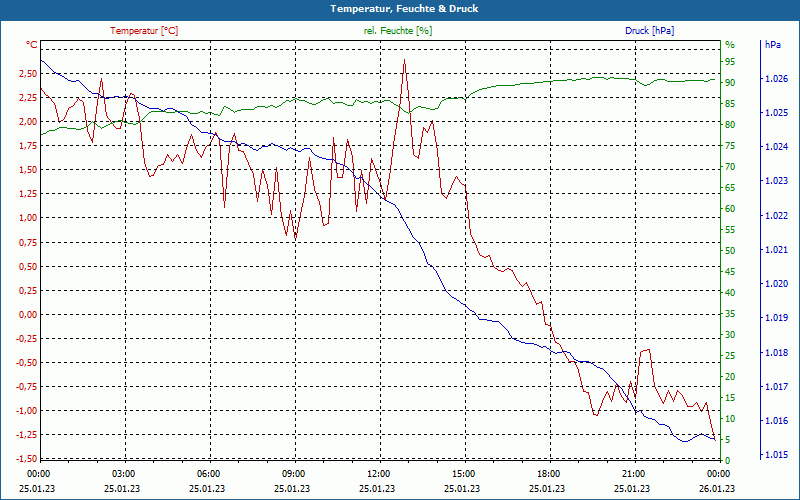The height and width of the screenshot is (500, 800).
Task: Click the 26.01.23 date label
Action: (x=718, y=488)
